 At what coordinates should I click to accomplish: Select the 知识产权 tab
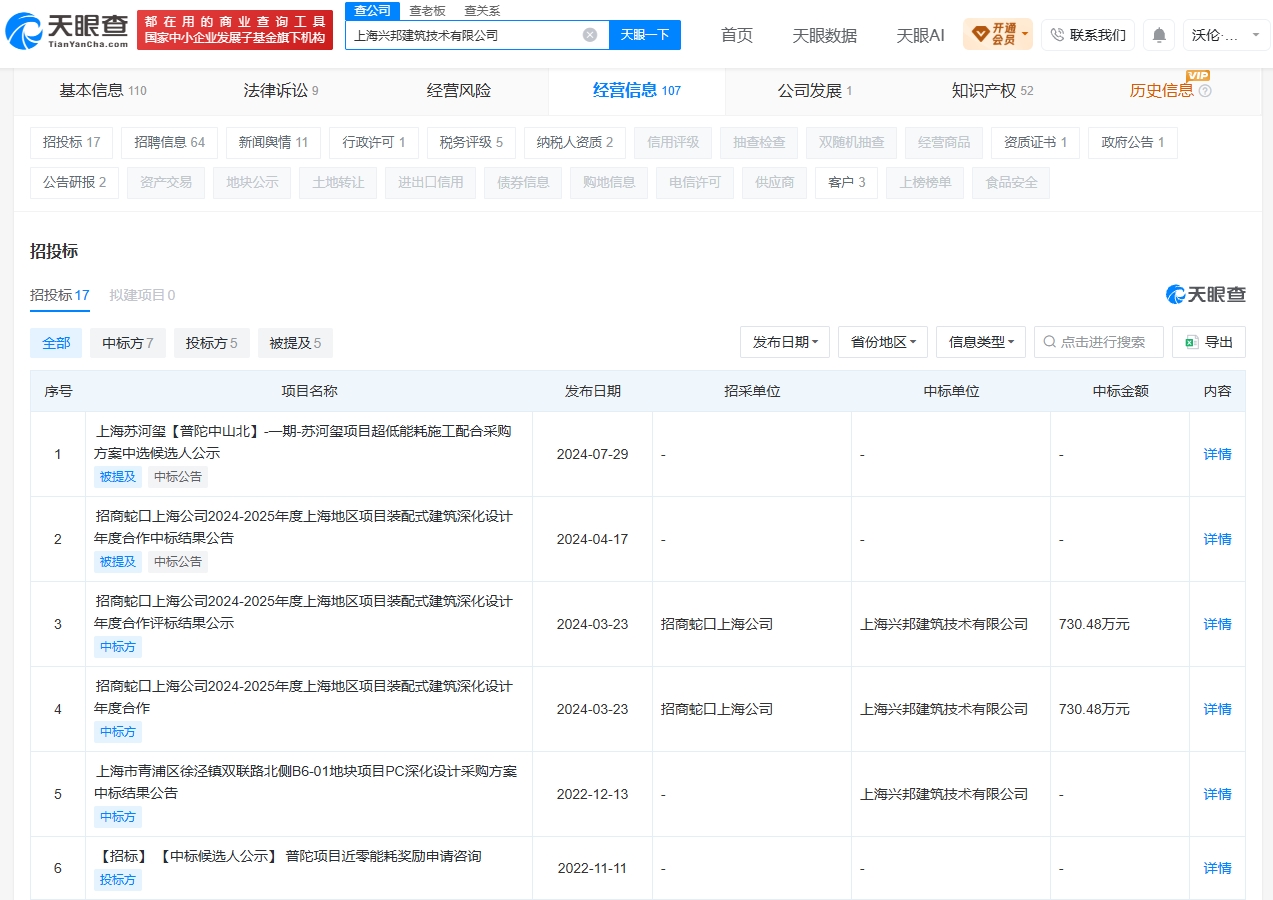click(993, 91)
